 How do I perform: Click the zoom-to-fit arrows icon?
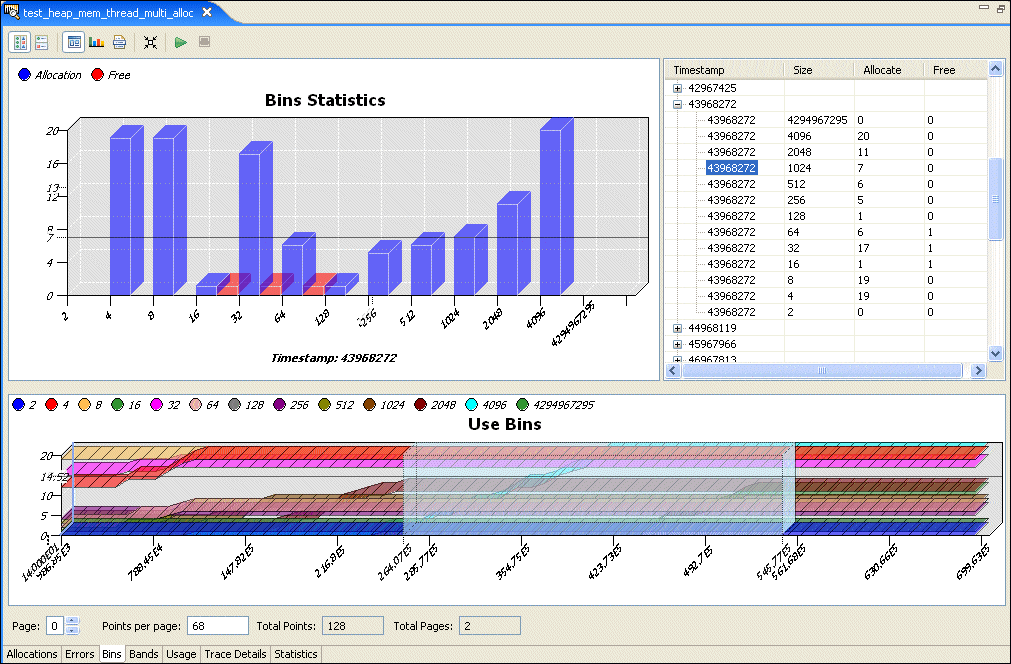point(150,42)
